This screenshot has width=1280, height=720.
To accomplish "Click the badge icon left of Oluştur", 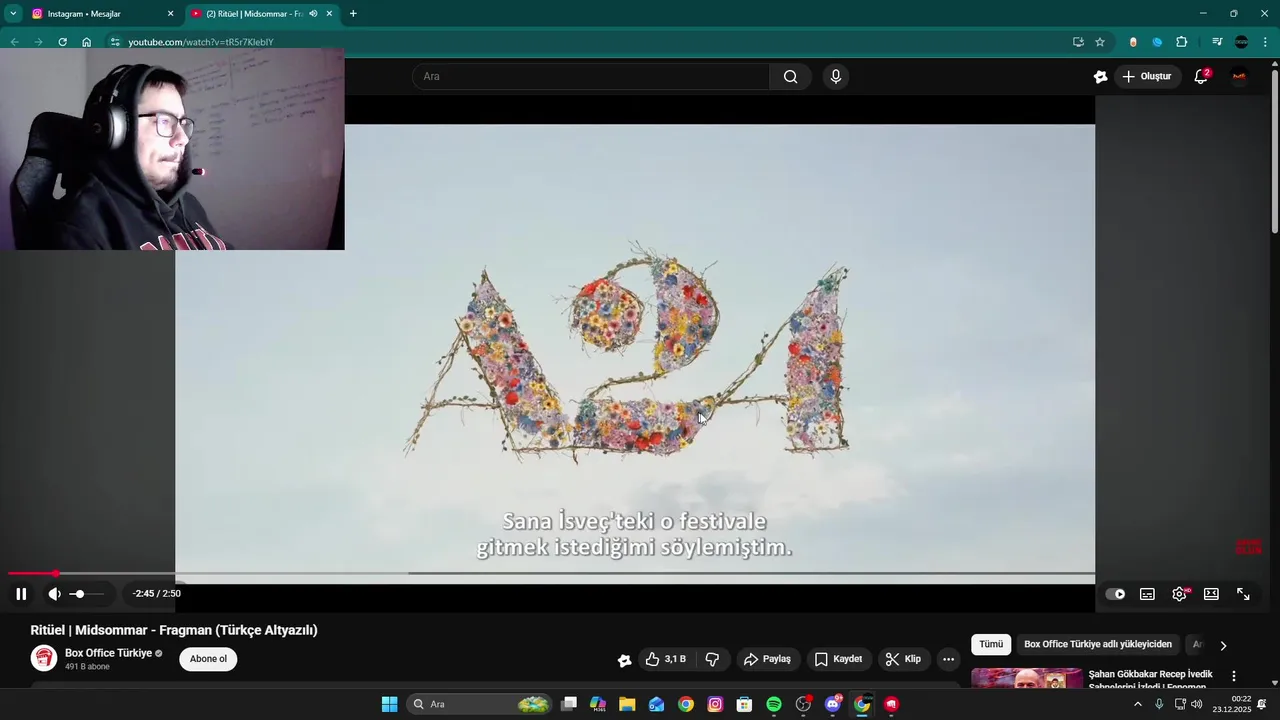I will [x=1100, y=77].
